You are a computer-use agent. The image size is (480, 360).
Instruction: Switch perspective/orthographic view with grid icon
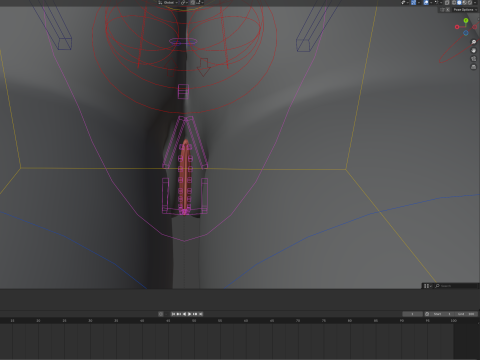[473, 67]
